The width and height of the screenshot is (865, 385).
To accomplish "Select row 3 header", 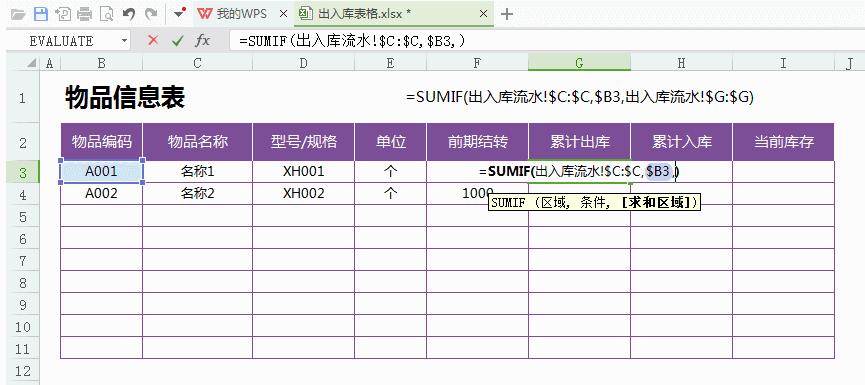I will click(x=23, y=172).
